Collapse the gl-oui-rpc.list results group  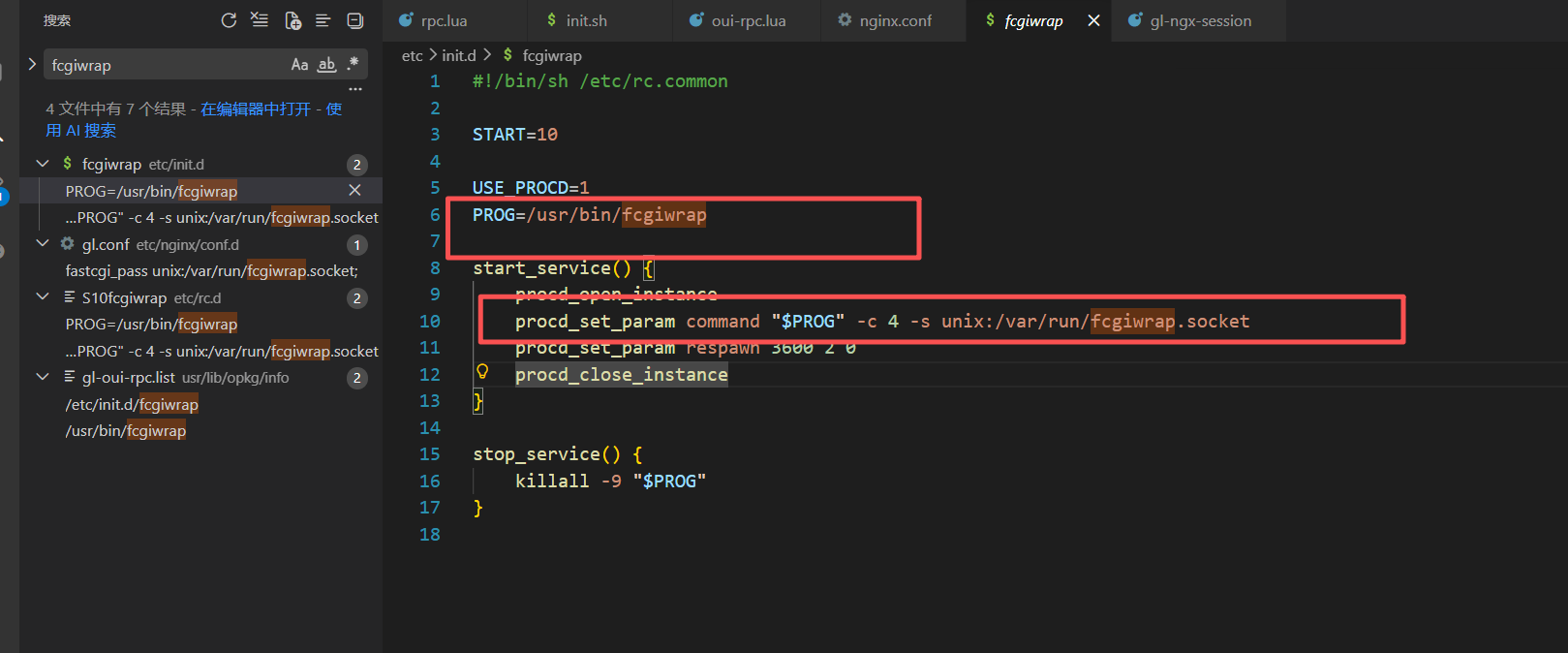point(43,377)
